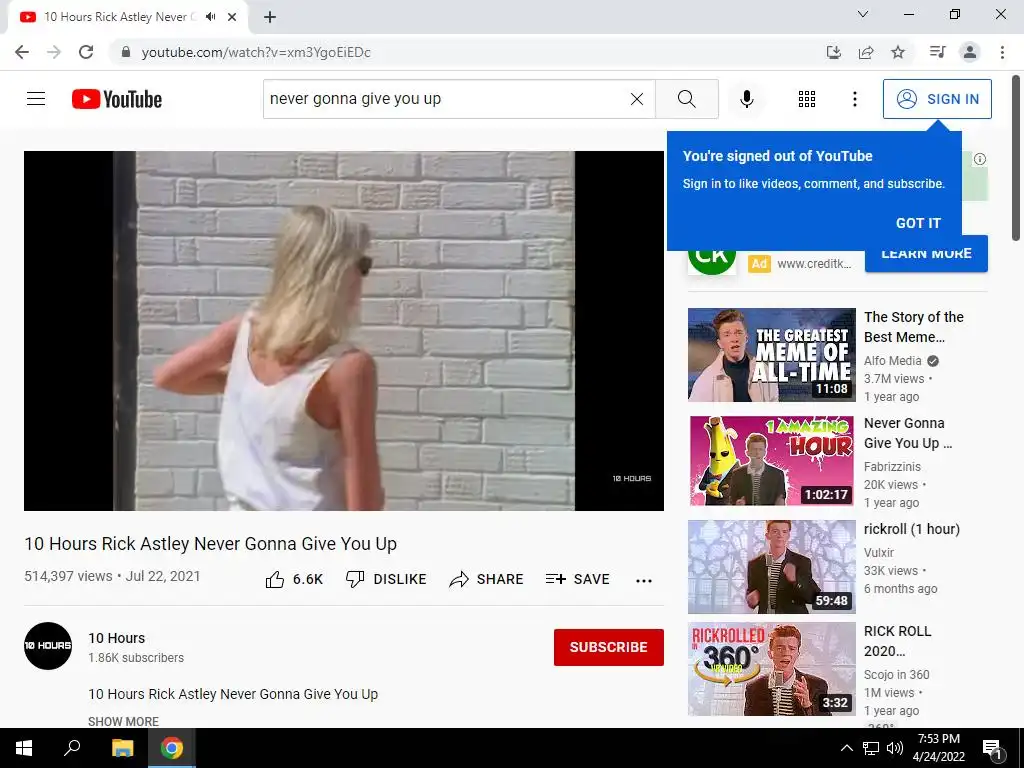
Task: Click the Alfo Media channel name
Action: click(x=893, y=360)
